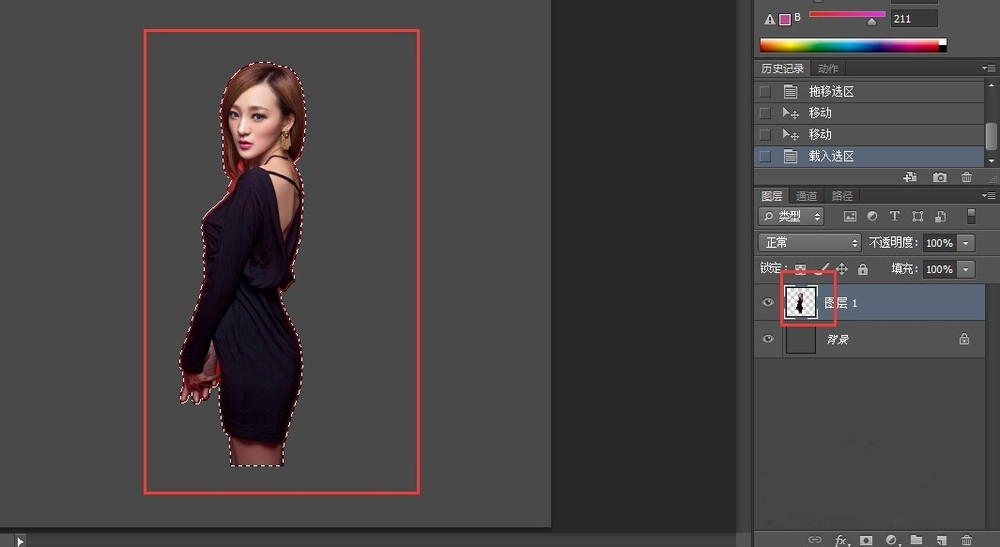This screenshot has width=1000, height=547.
Task: Switch to the 动作 tab
Action: 828,68
